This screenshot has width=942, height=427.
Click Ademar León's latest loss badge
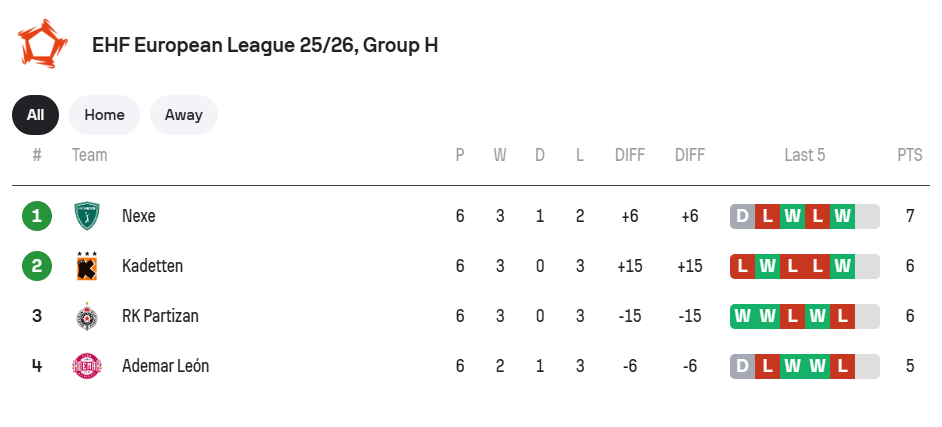coord(842,366)
